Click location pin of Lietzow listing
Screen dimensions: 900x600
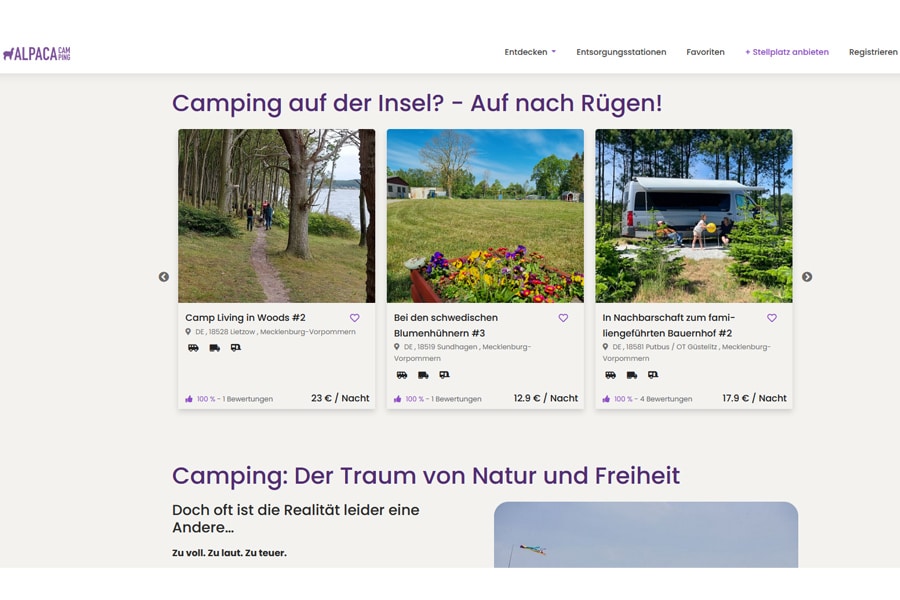pyautogui.click(x=188, y=332)
